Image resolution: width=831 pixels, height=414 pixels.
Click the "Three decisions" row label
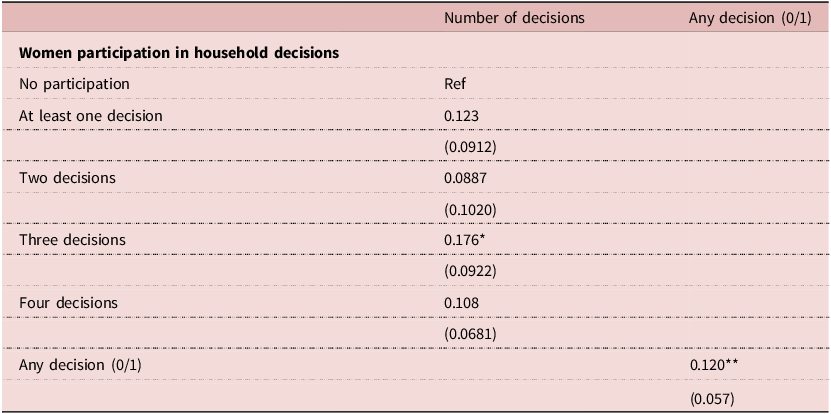[x=72, y=240]
